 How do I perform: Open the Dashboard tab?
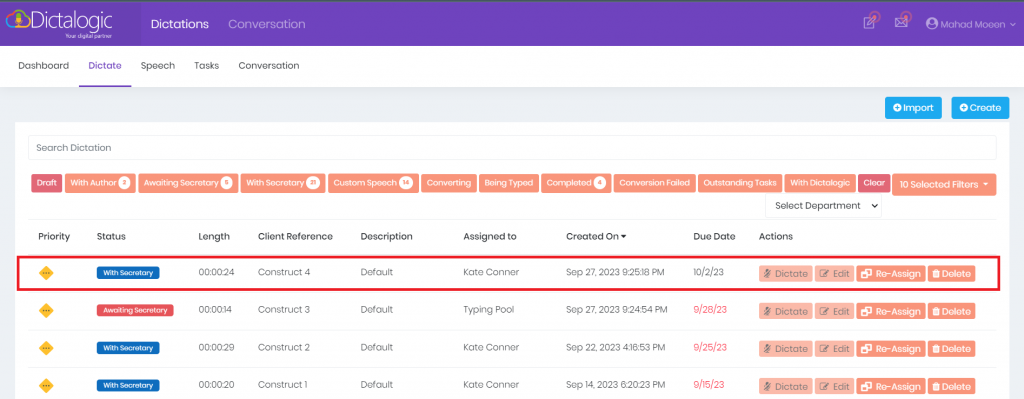[43, 65]
